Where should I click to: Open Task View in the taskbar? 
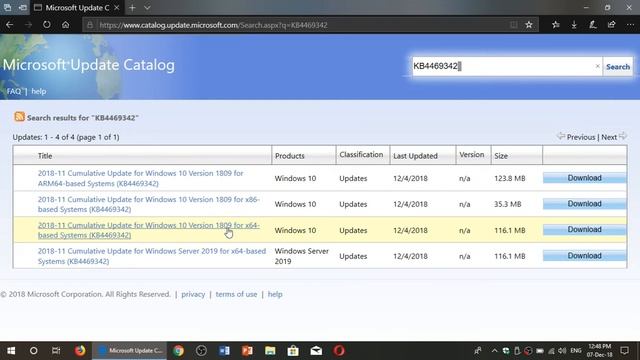click(56, 351)
